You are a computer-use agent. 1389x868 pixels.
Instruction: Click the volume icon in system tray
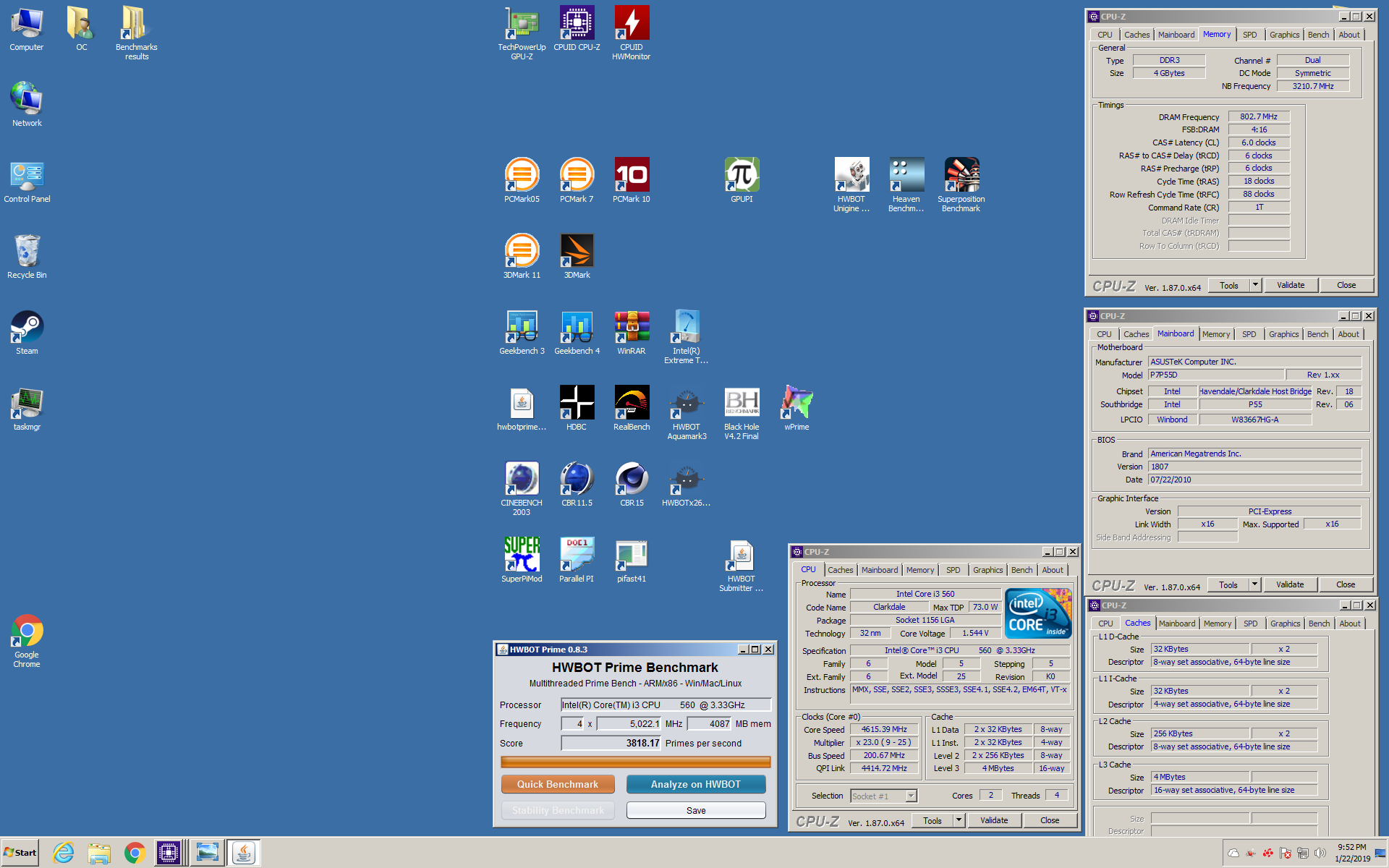click(1320, 853)
